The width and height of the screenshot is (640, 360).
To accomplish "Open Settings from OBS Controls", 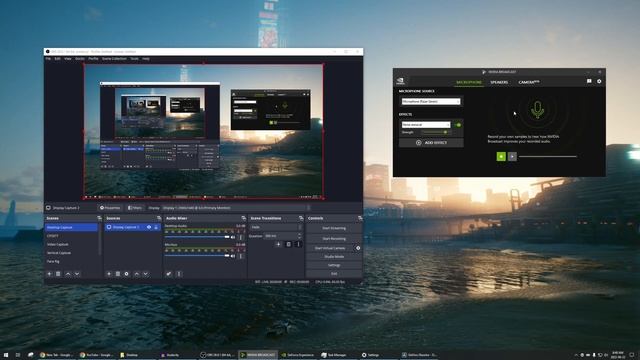I will coord(334,265).
